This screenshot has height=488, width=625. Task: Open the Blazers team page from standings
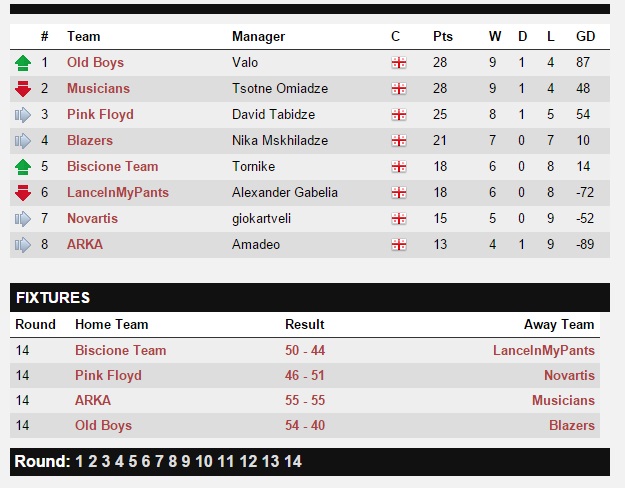point(90,140)
